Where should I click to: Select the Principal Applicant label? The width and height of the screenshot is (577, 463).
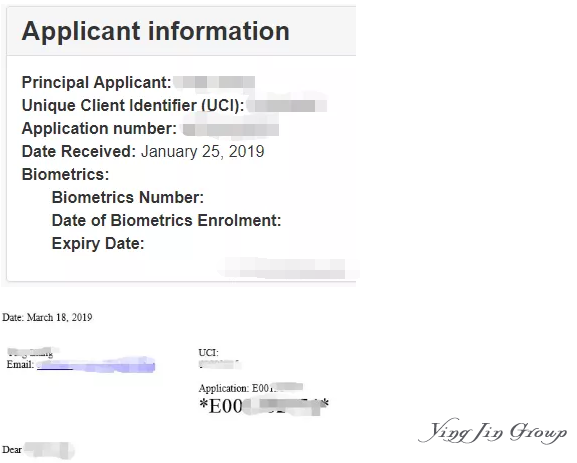coord(96,82)
